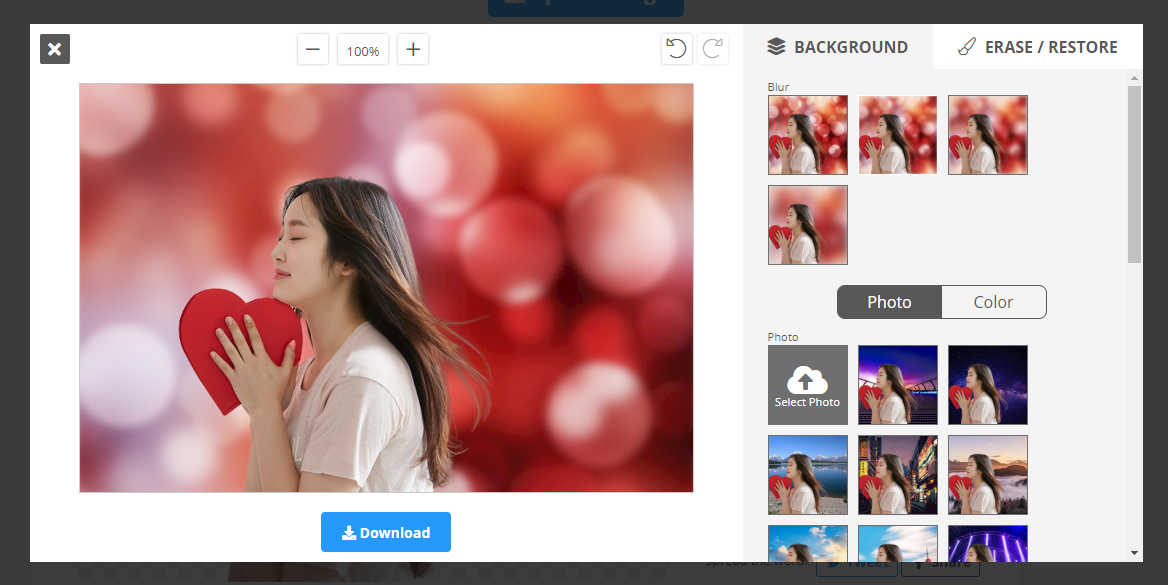
Task: Select the fourth blur thumbnail in second row
Action: (x=807, y=225)
